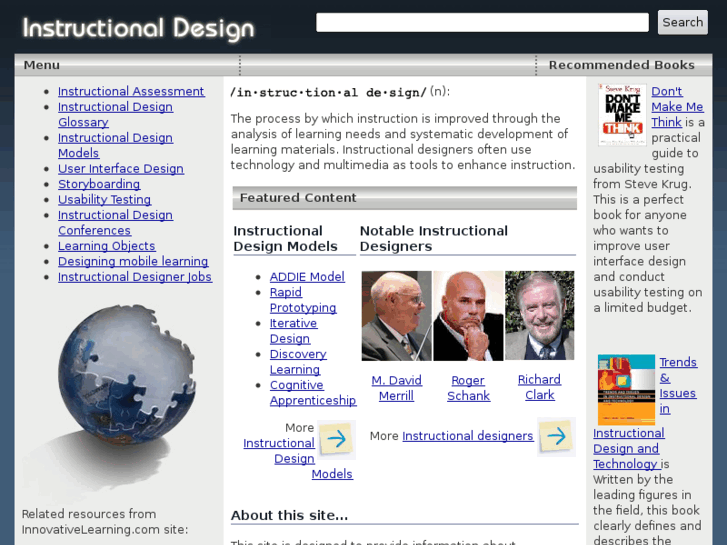Image resolution: width=727 pixels, height=545 pixels.
Task: Click the Featured Content heading bar
Action: 405,198
